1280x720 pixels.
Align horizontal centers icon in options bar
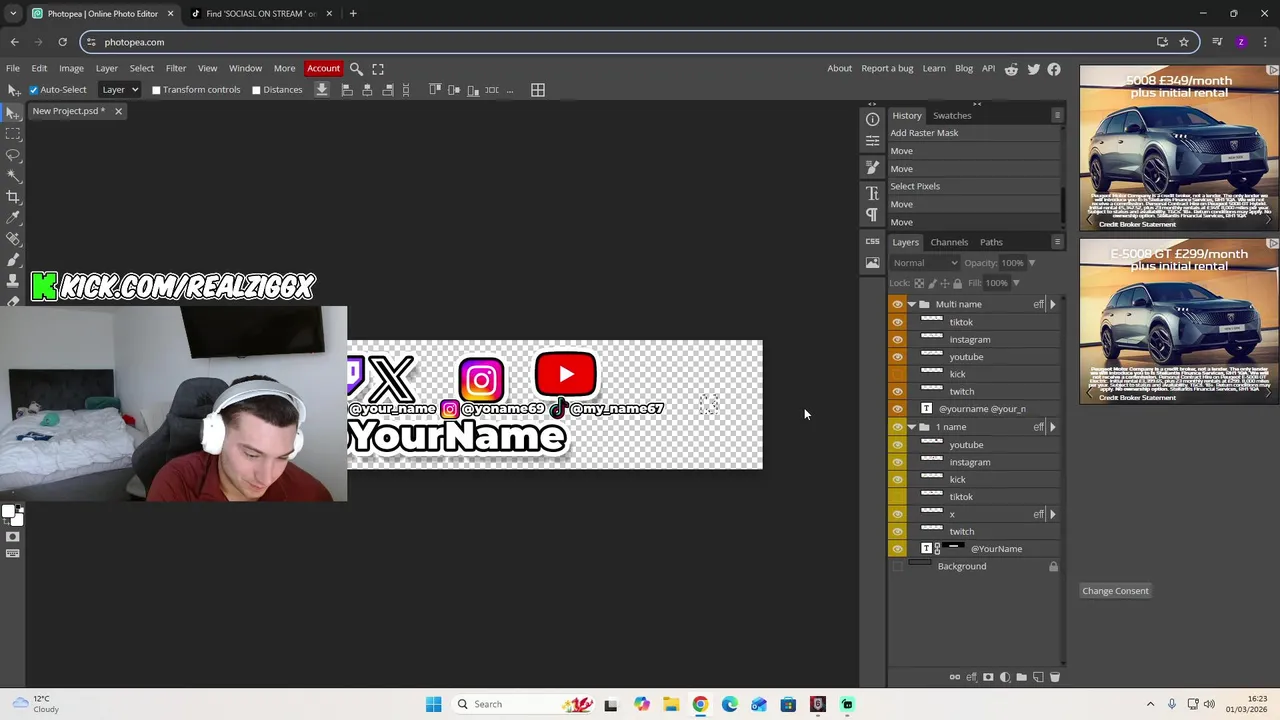pos(367,90)
